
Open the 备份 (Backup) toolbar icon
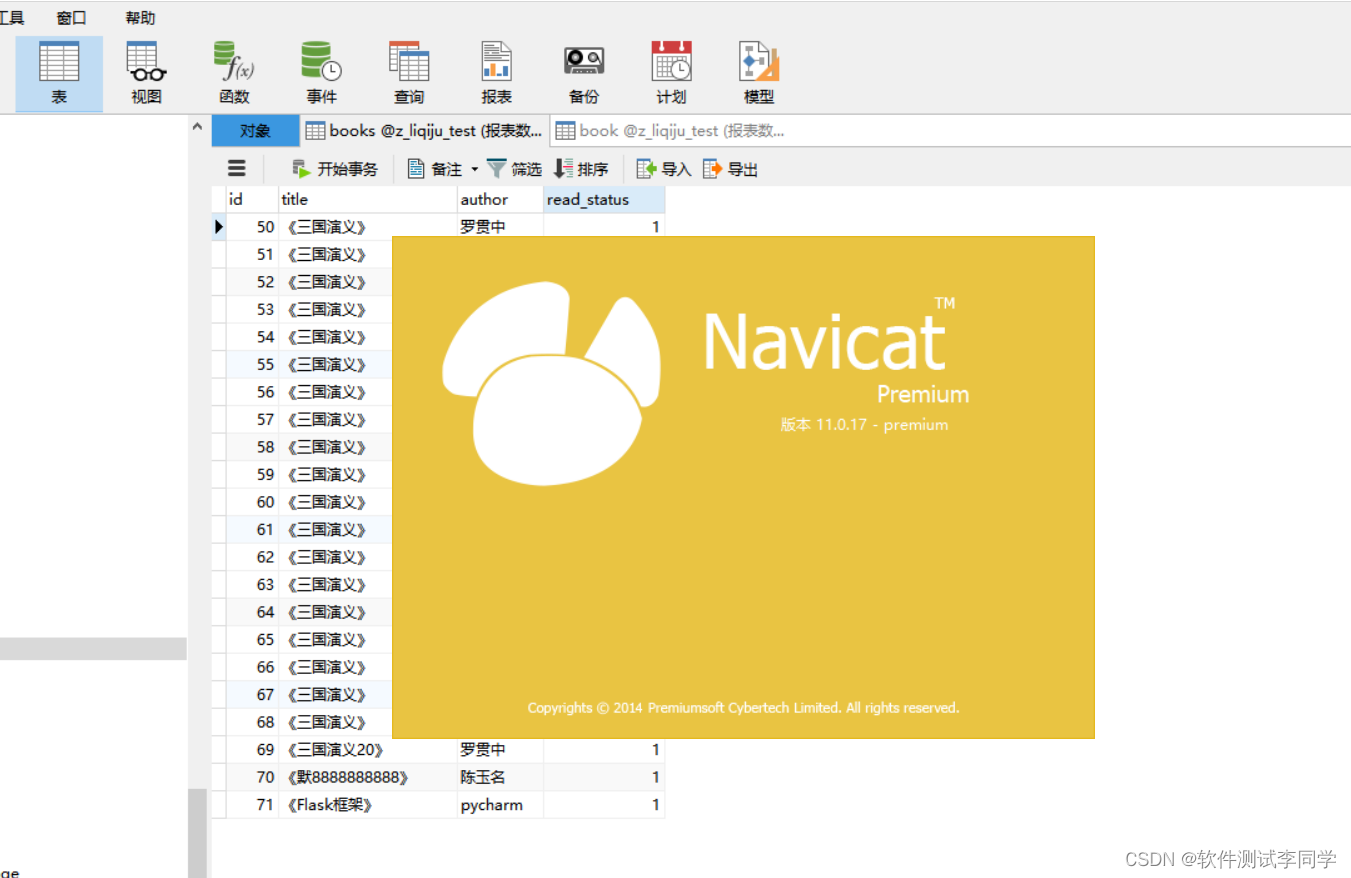click(584, 74)
